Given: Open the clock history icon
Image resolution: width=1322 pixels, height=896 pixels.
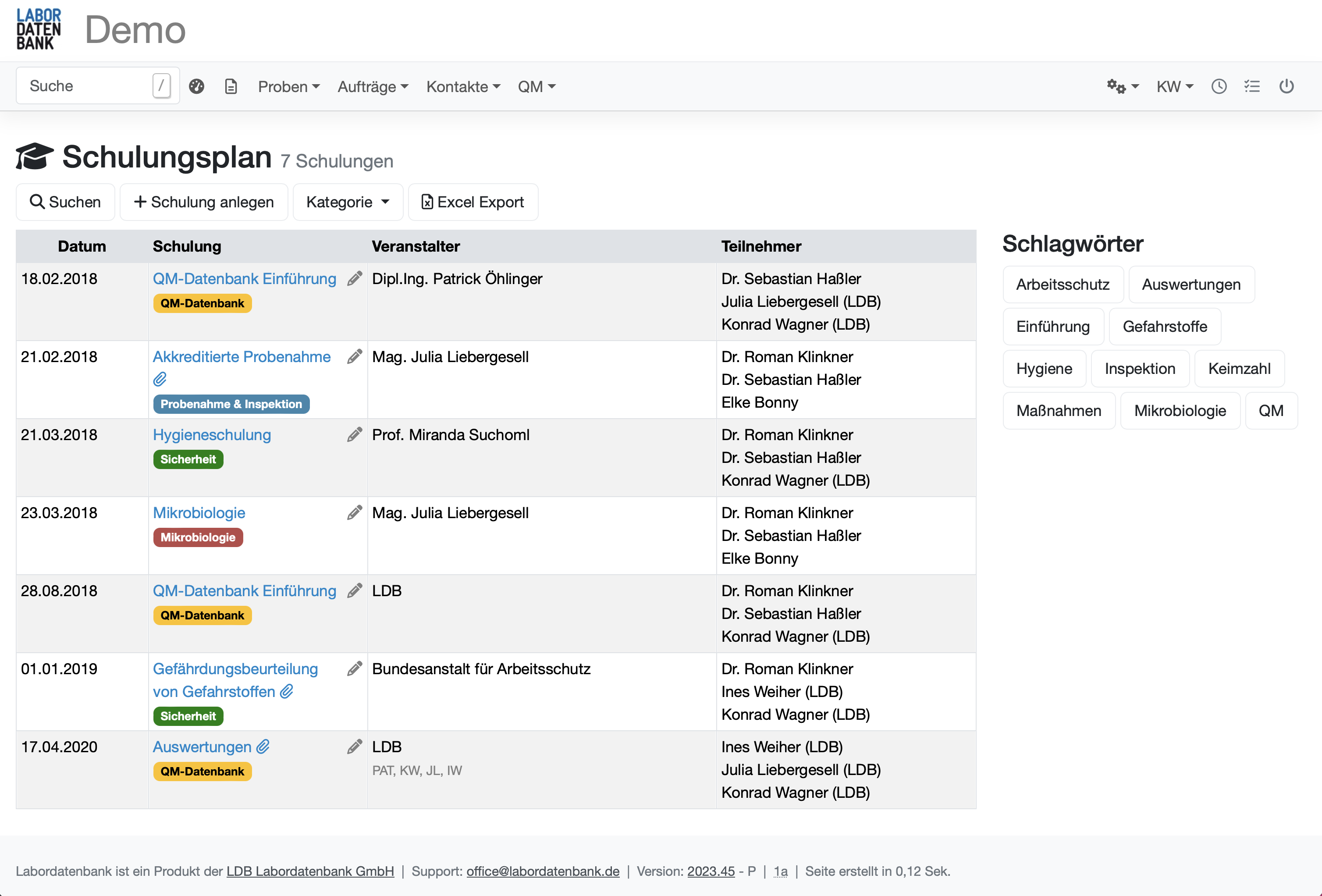Looking at the screenshot, I should [x=1219, y=86].
